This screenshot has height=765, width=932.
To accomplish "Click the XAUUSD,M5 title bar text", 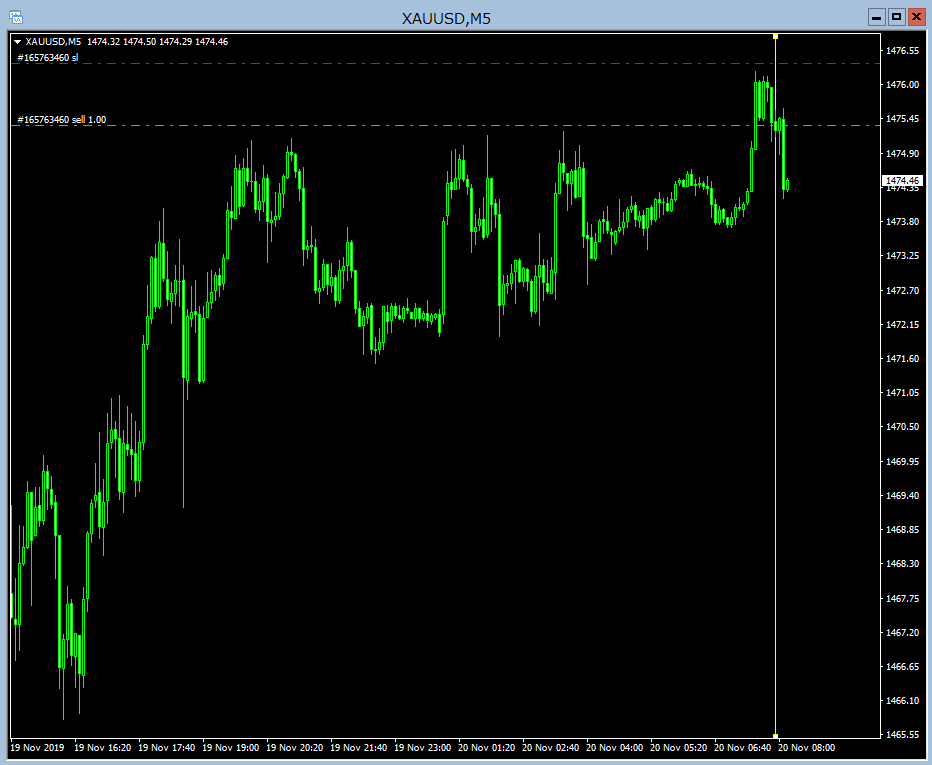I will pyautogui.click(x=446, y=18).
